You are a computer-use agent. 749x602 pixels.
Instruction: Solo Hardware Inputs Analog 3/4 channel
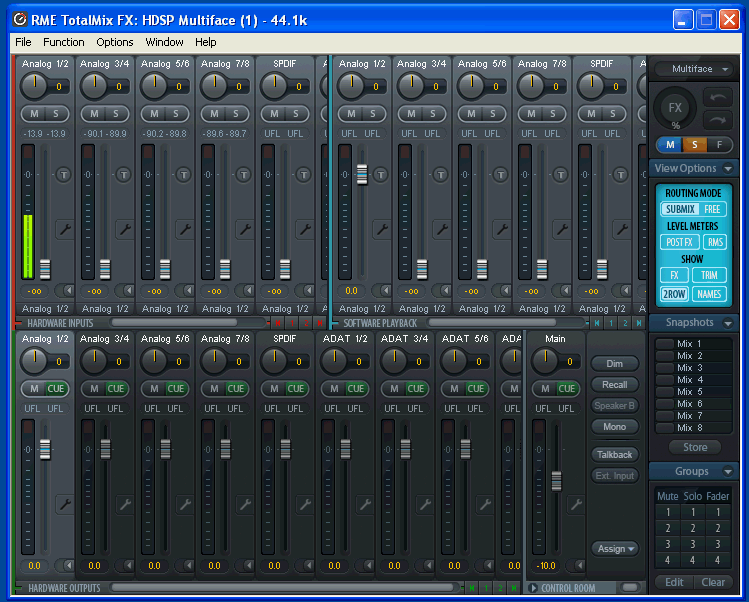click(x=116, y=114)
